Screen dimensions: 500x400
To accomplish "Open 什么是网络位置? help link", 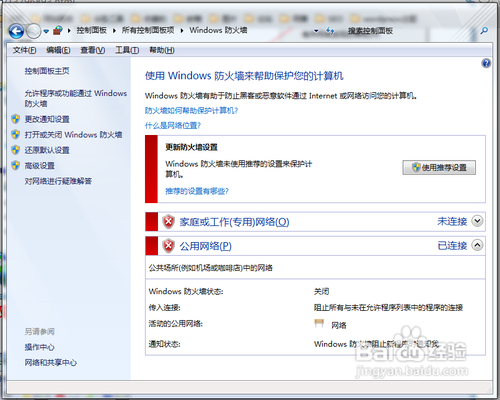I will pyautogui.click(x=173, y=126).
